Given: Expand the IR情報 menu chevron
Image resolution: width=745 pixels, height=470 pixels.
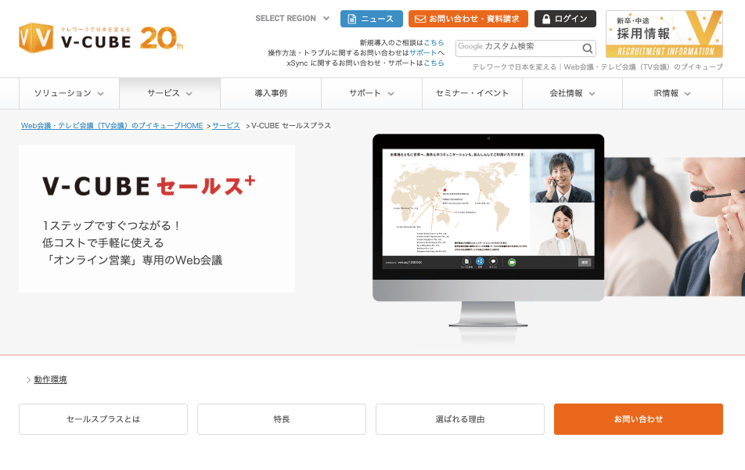Looking at the screenshot, I should (688, 94).
